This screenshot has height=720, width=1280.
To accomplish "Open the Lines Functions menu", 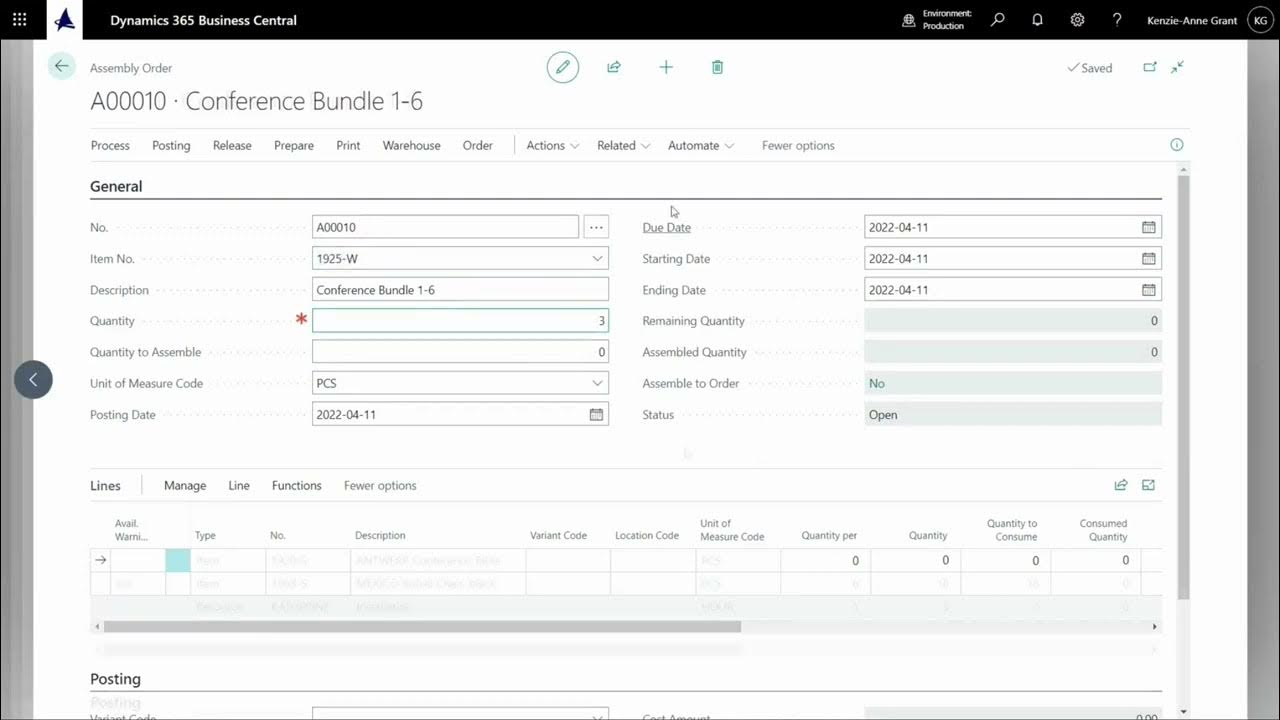I will pyautogui.click(x=297, y=485).
